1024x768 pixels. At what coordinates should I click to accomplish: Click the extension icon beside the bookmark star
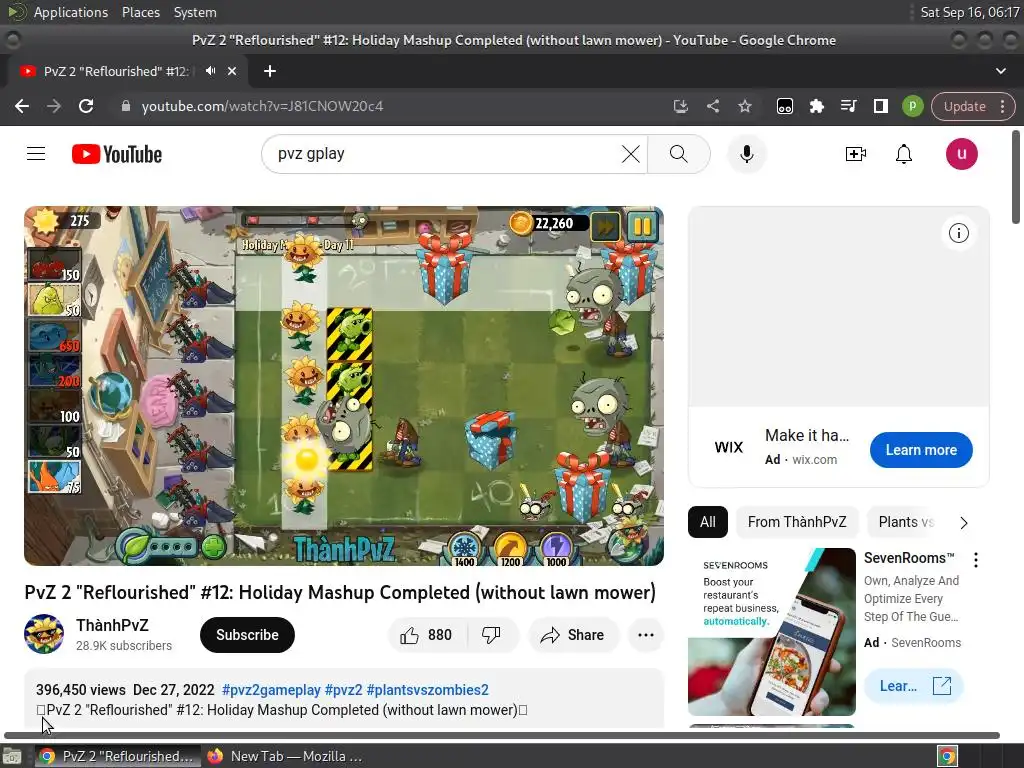[x=785, y=106]
